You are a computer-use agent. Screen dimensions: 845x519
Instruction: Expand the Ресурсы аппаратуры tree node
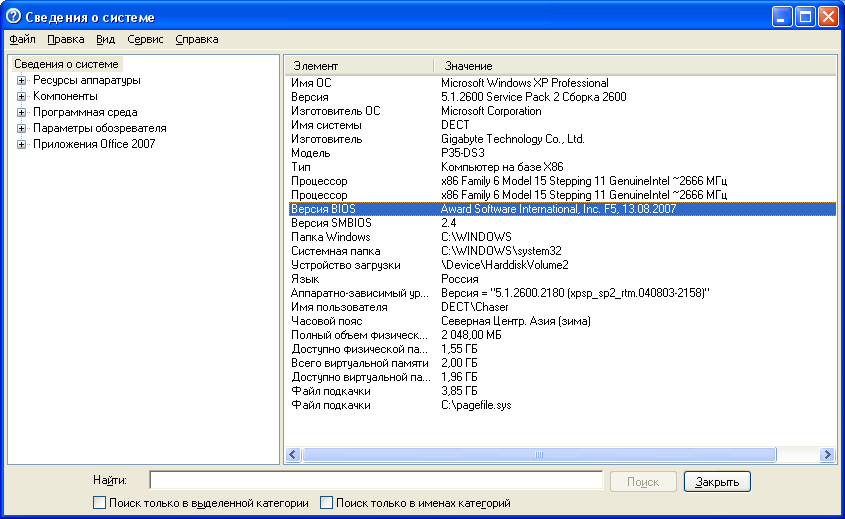point(21,80)
